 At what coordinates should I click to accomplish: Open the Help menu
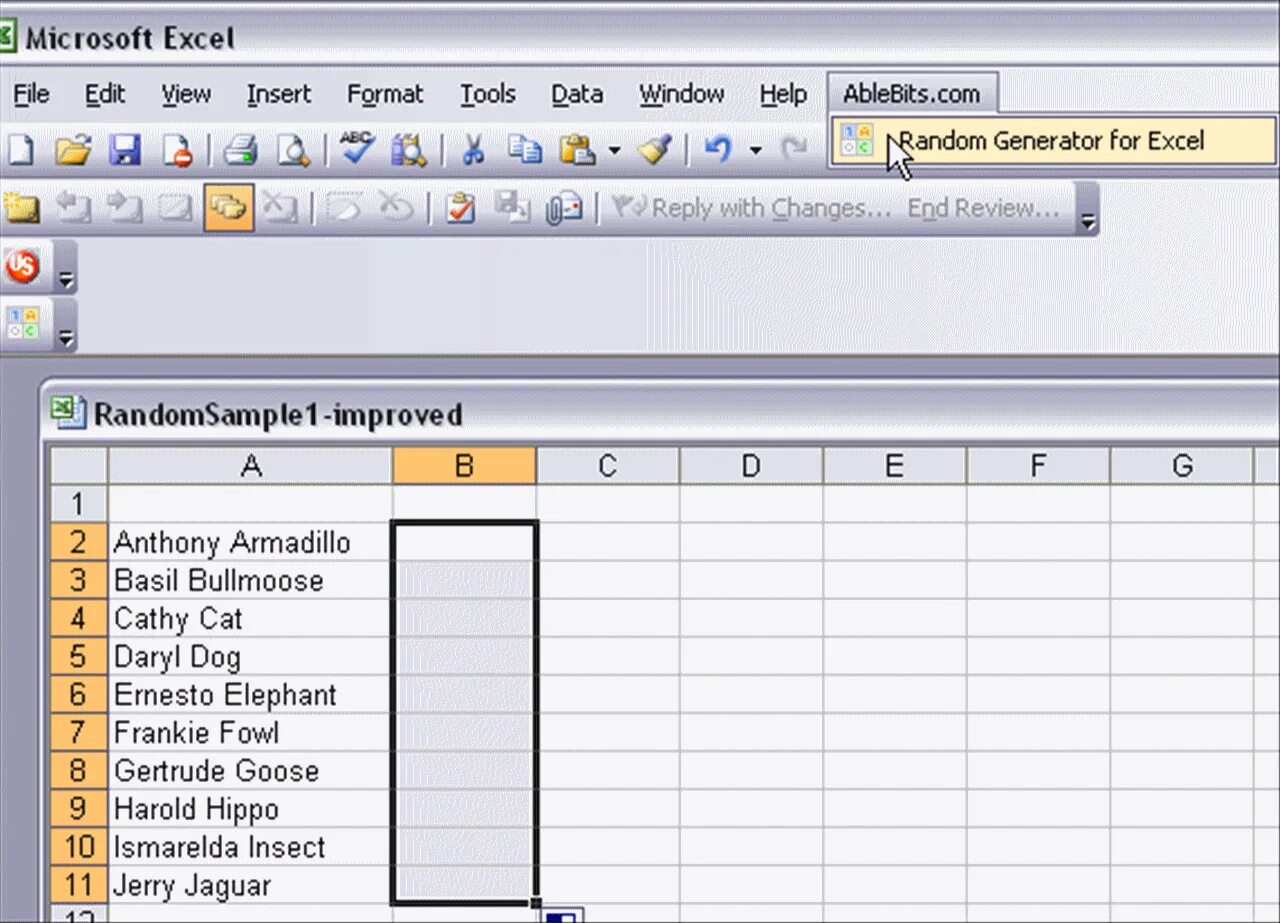coord(783,94)
